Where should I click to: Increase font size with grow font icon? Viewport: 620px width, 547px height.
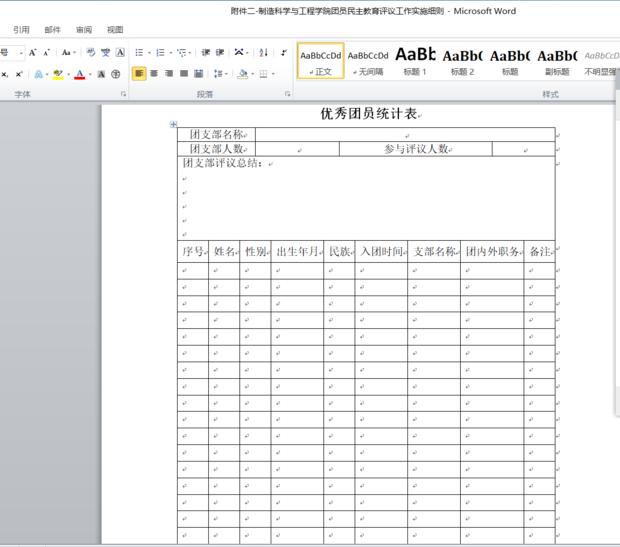[x=32, y=52]
